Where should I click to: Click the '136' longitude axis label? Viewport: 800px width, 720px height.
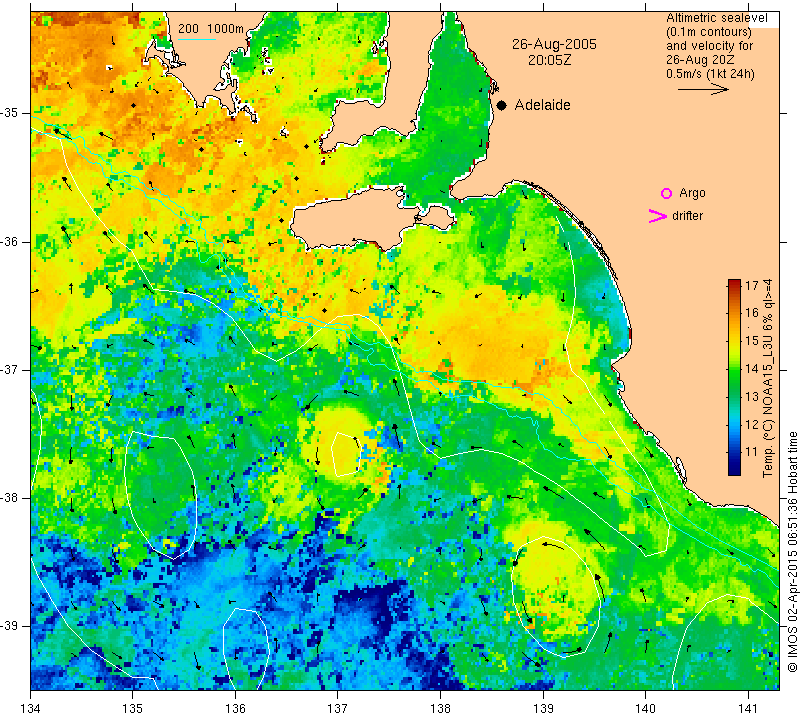[235, 709]
